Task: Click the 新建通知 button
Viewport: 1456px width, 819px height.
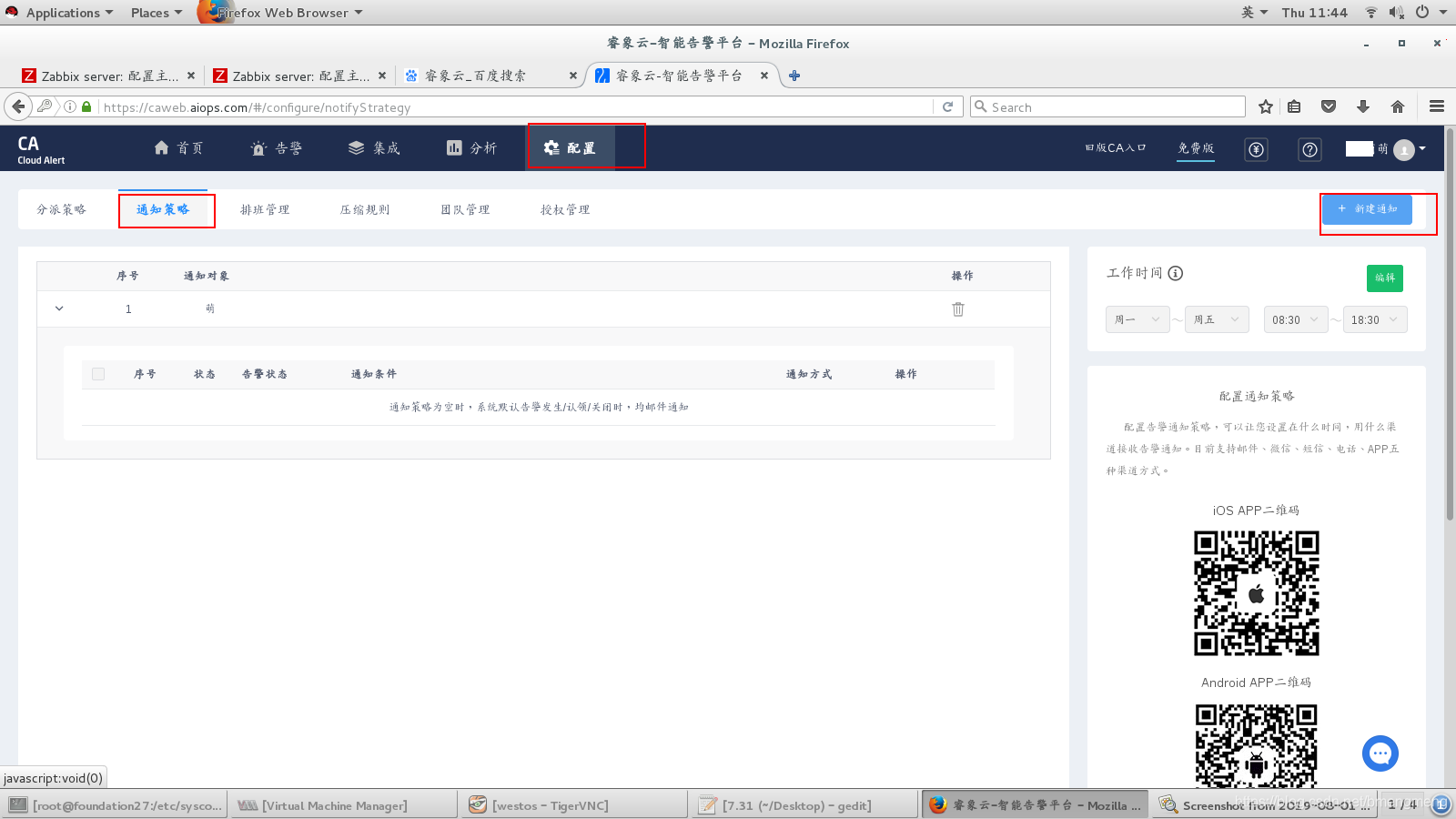Action: pyautogui.click(x=1367, y=209)
